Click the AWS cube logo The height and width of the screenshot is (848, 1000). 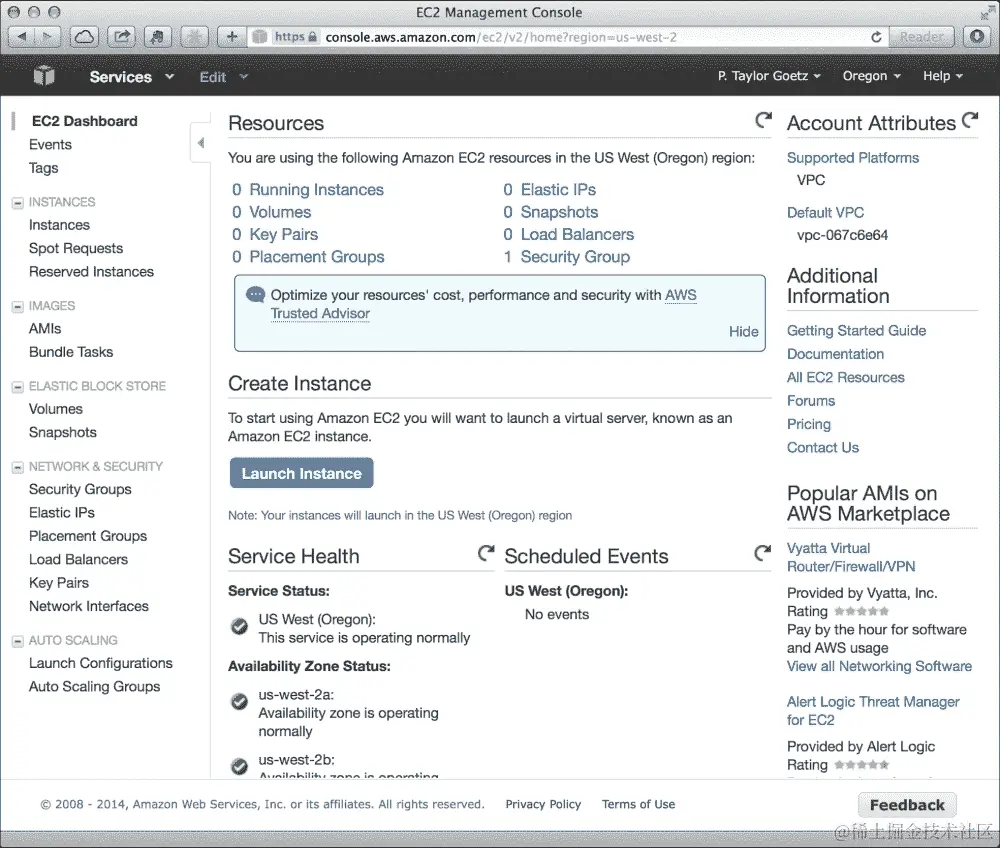44,76
